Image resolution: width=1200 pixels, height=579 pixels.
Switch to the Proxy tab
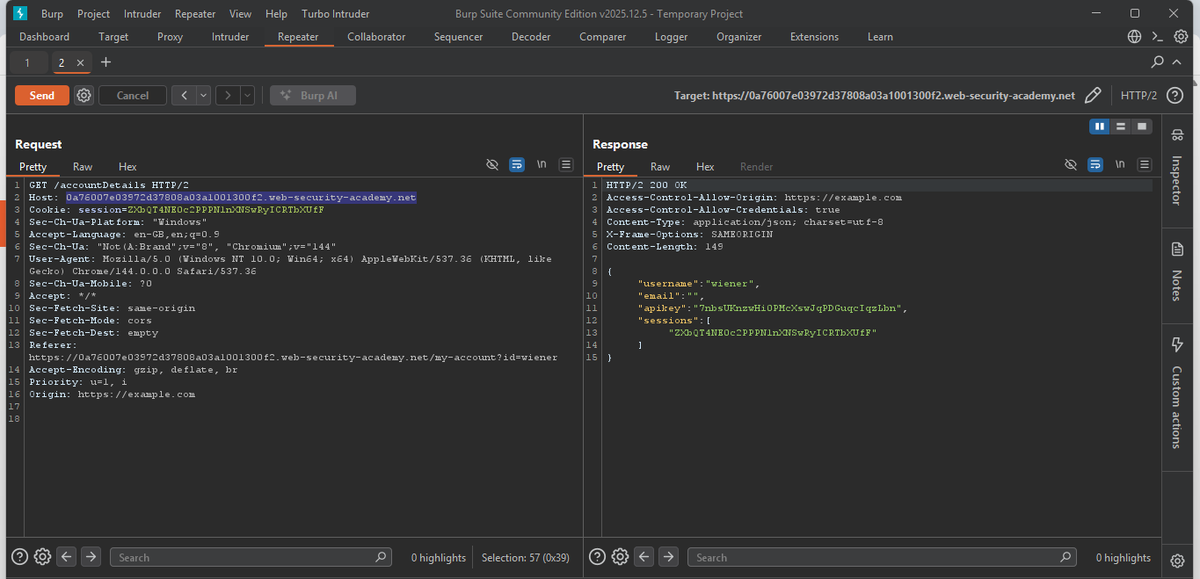tap(170, 37)
